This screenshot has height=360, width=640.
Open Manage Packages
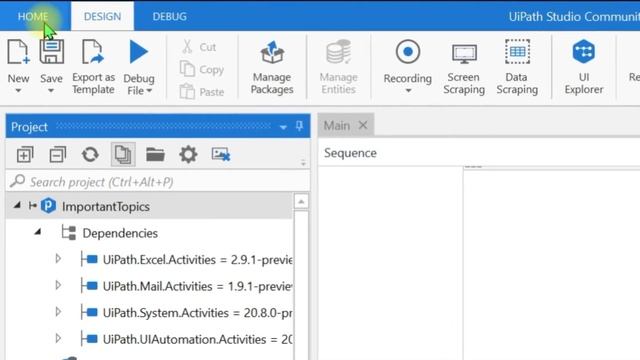click(272, 68)
